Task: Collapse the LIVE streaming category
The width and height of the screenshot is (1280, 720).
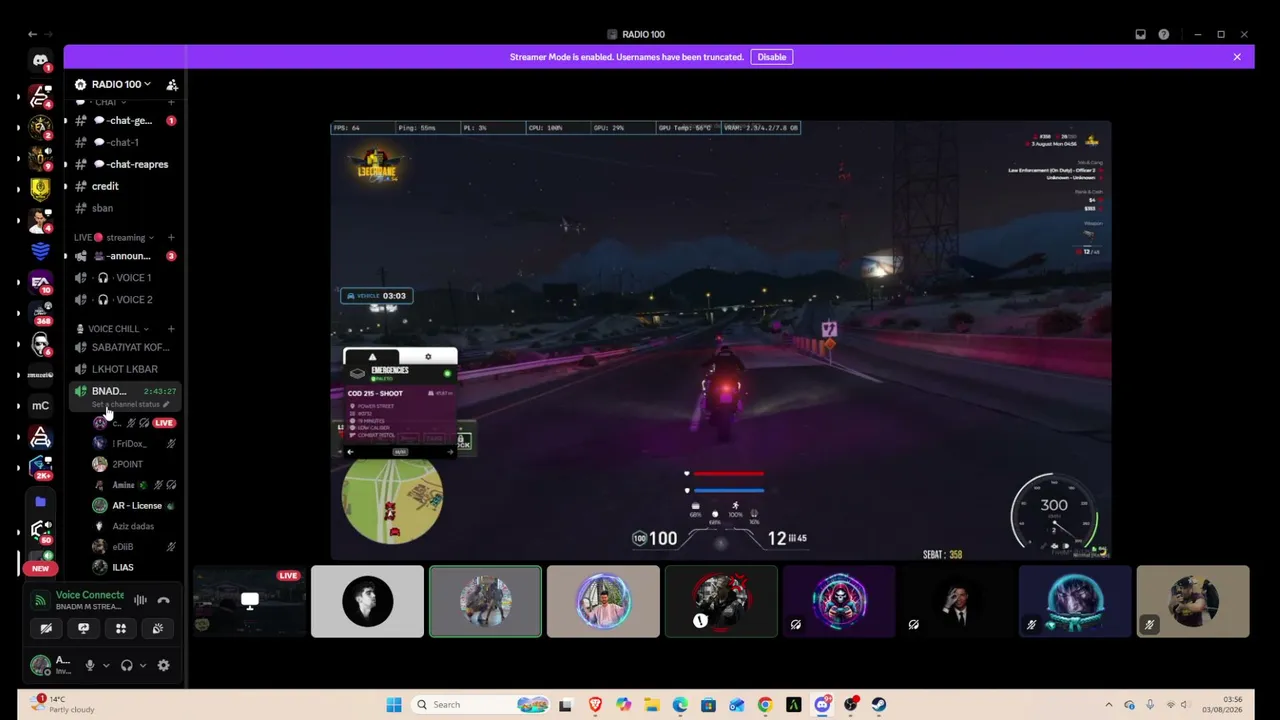Action: pyautogui.click(x=114, y=238)
